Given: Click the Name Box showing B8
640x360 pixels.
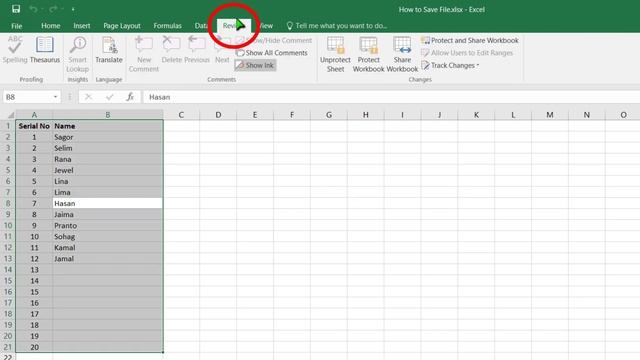Looking at the screenshot, I should (x=27, y=97).
